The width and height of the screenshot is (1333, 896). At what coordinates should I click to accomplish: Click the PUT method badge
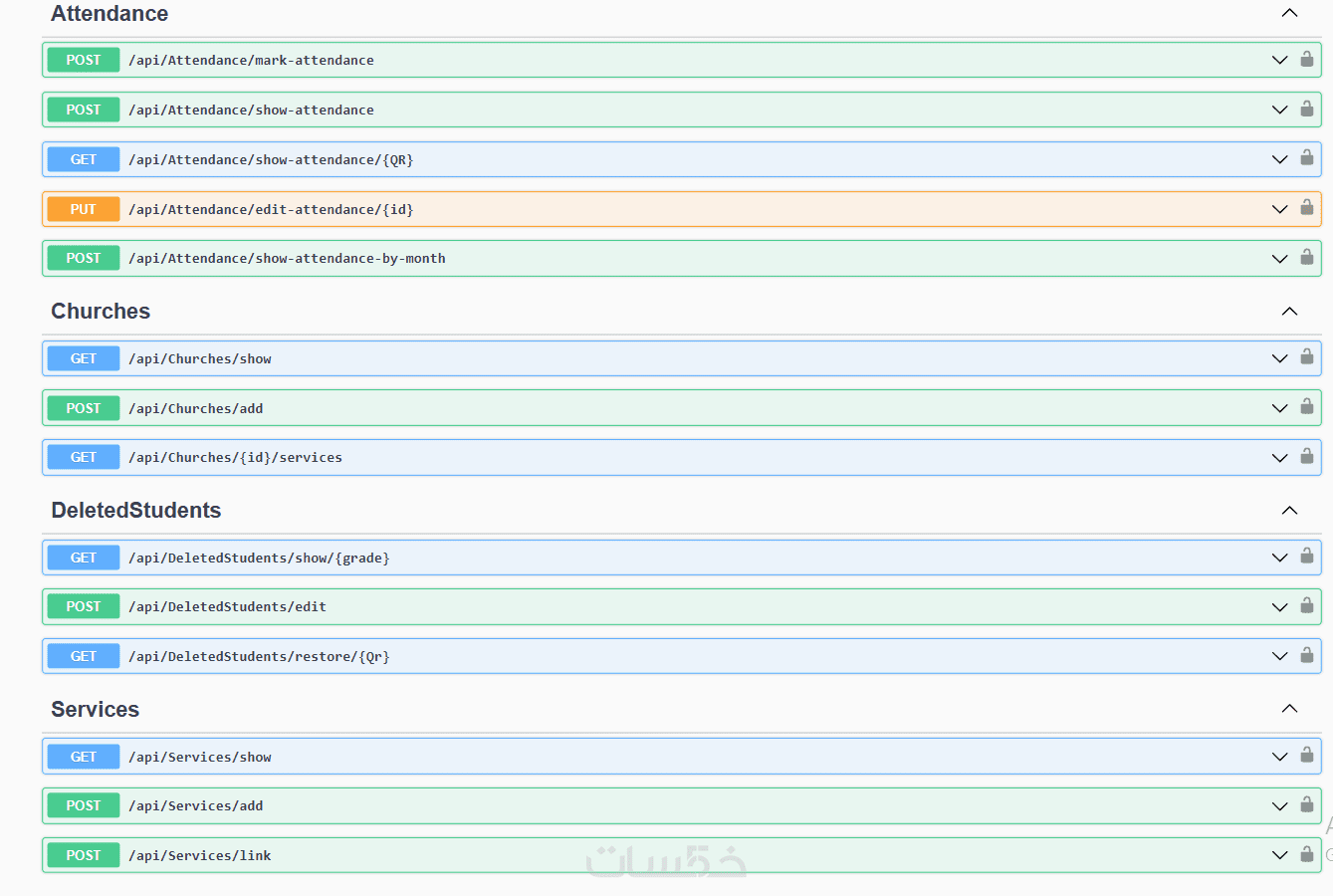(x=84, y=209)
